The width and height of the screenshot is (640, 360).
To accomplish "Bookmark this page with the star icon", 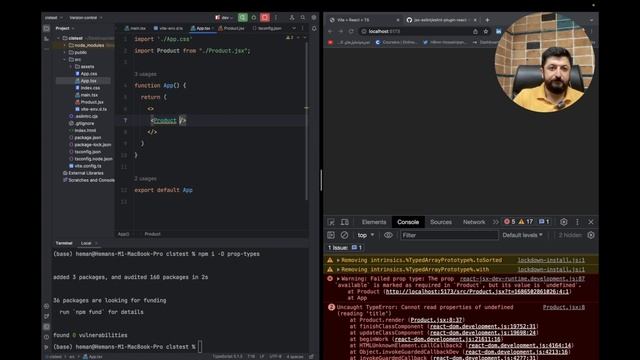I will (486, 31).
